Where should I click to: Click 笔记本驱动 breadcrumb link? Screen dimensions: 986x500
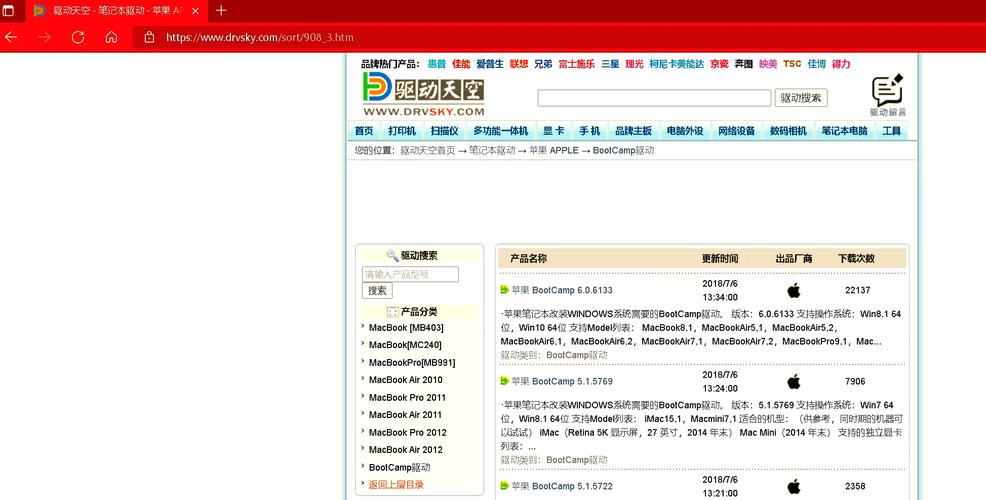(x=492, y=150)
